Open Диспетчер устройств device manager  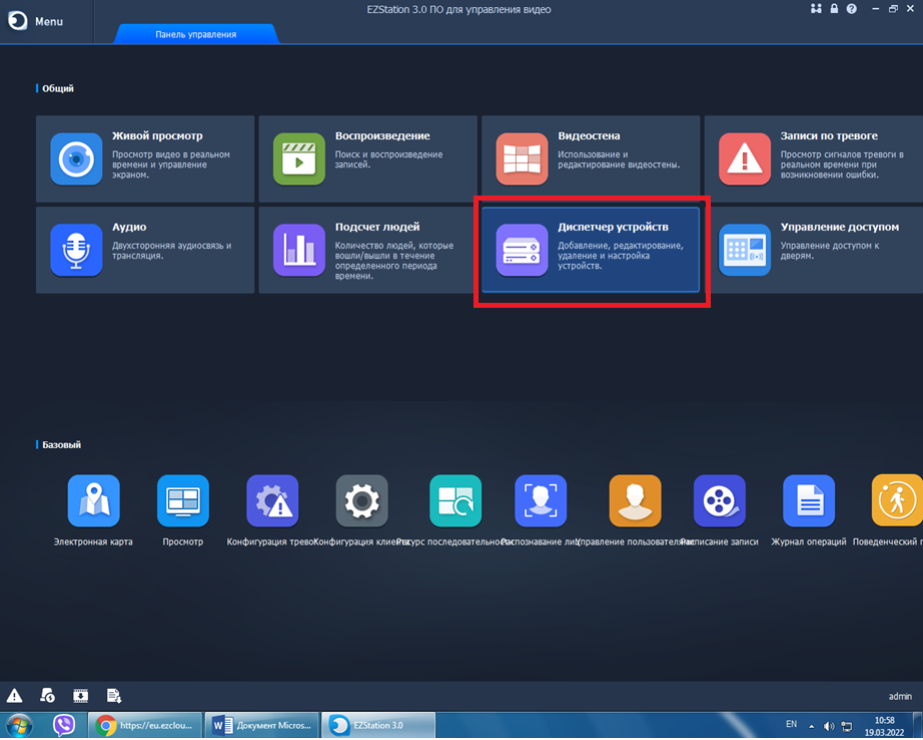591,249
